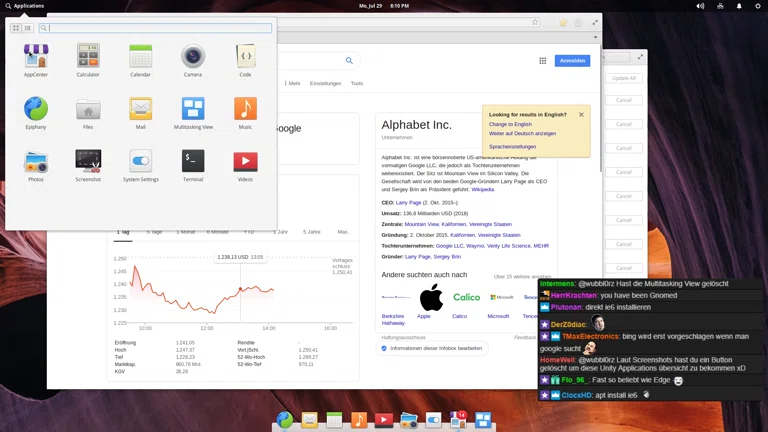Screen dimensions: 768x432
Task: Click the Anmelden sign-in button
Action: (x=572, y=61)
